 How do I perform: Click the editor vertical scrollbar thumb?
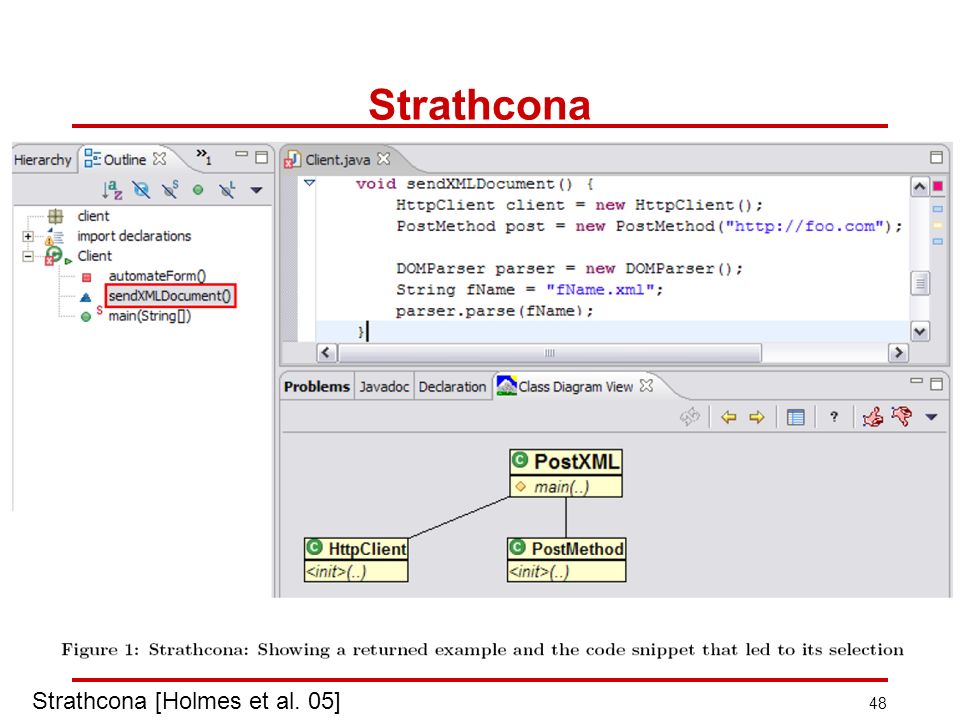click(920, 283)
